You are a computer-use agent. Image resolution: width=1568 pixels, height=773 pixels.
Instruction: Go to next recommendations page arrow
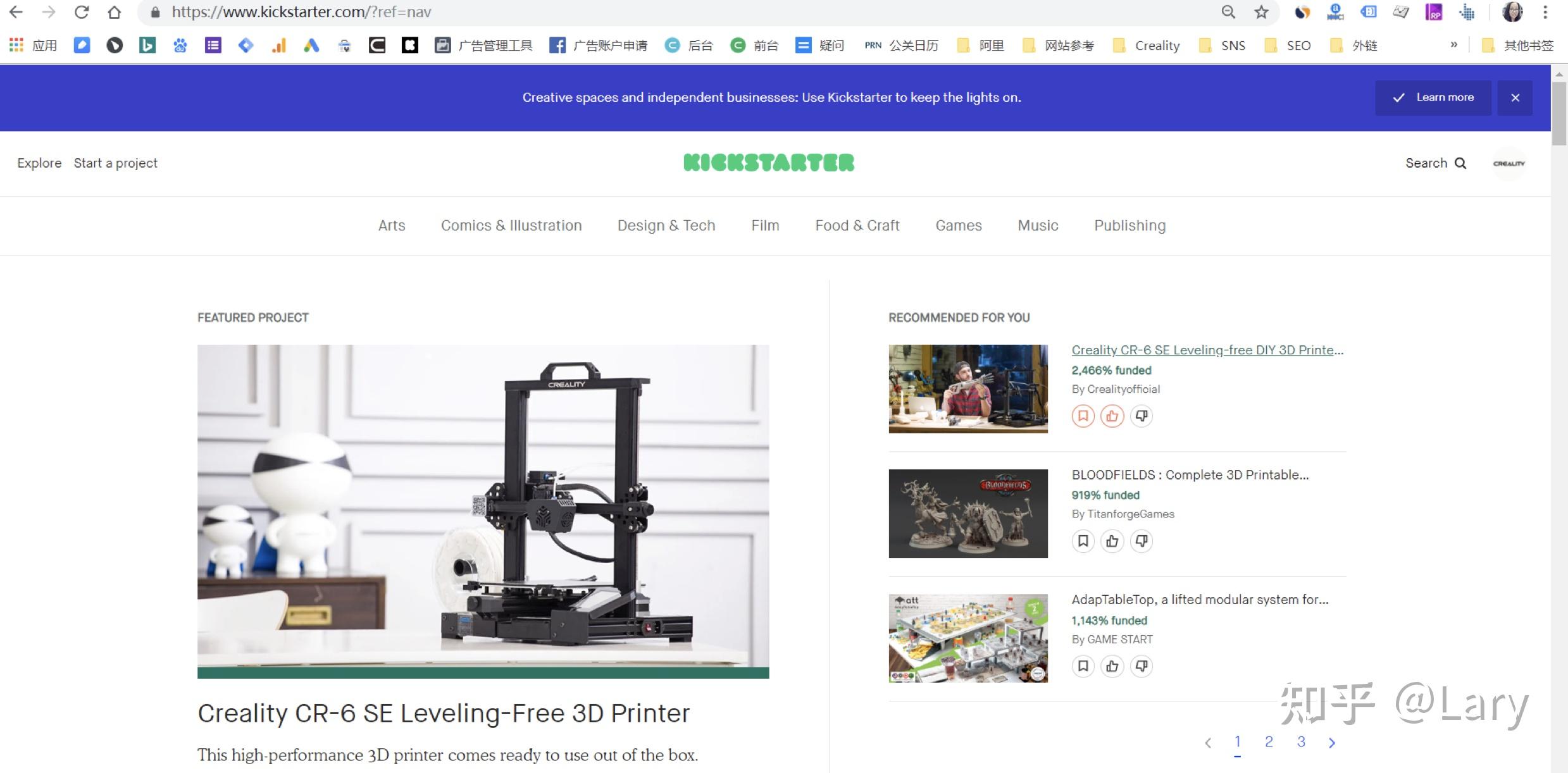(1332, 743)
